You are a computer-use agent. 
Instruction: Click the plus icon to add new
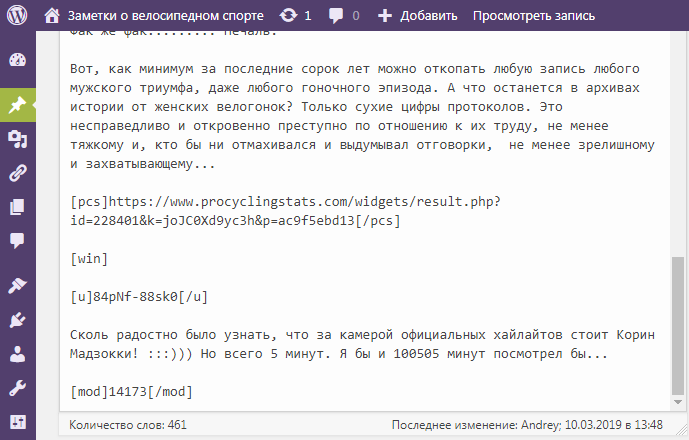click(384, 16)
